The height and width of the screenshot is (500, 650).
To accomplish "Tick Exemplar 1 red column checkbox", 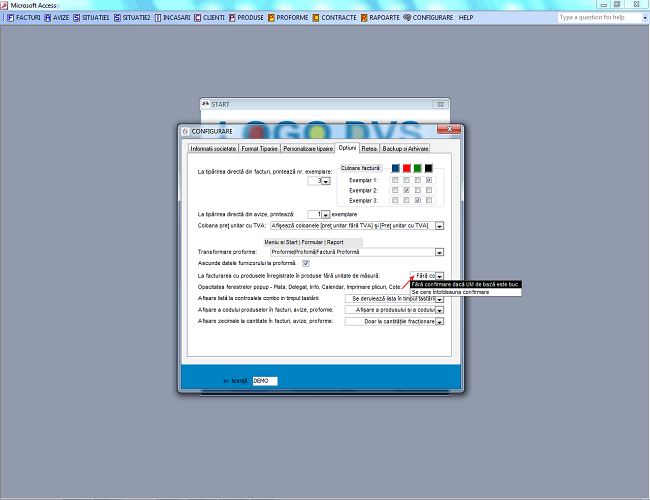I will pyautogui.click(x=407, y=180).
